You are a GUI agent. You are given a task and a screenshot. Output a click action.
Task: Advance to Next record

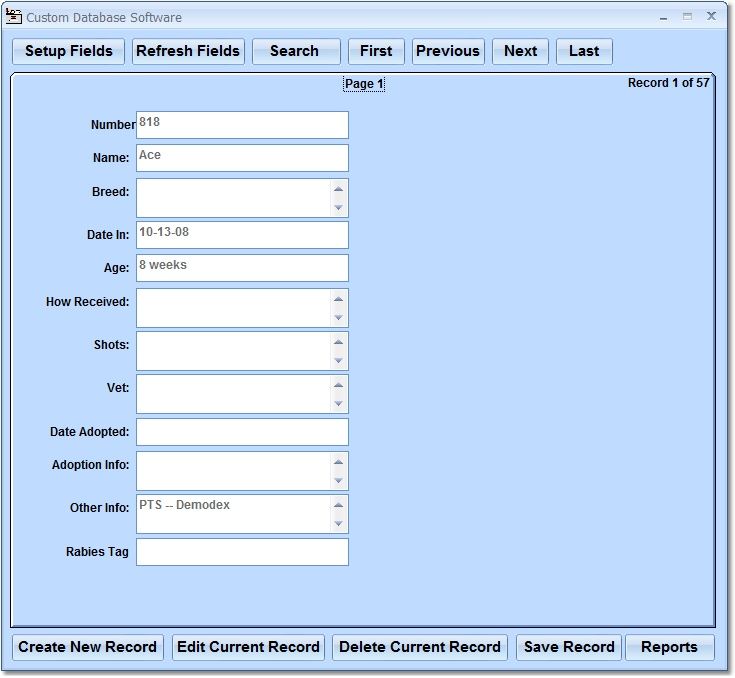520,51
